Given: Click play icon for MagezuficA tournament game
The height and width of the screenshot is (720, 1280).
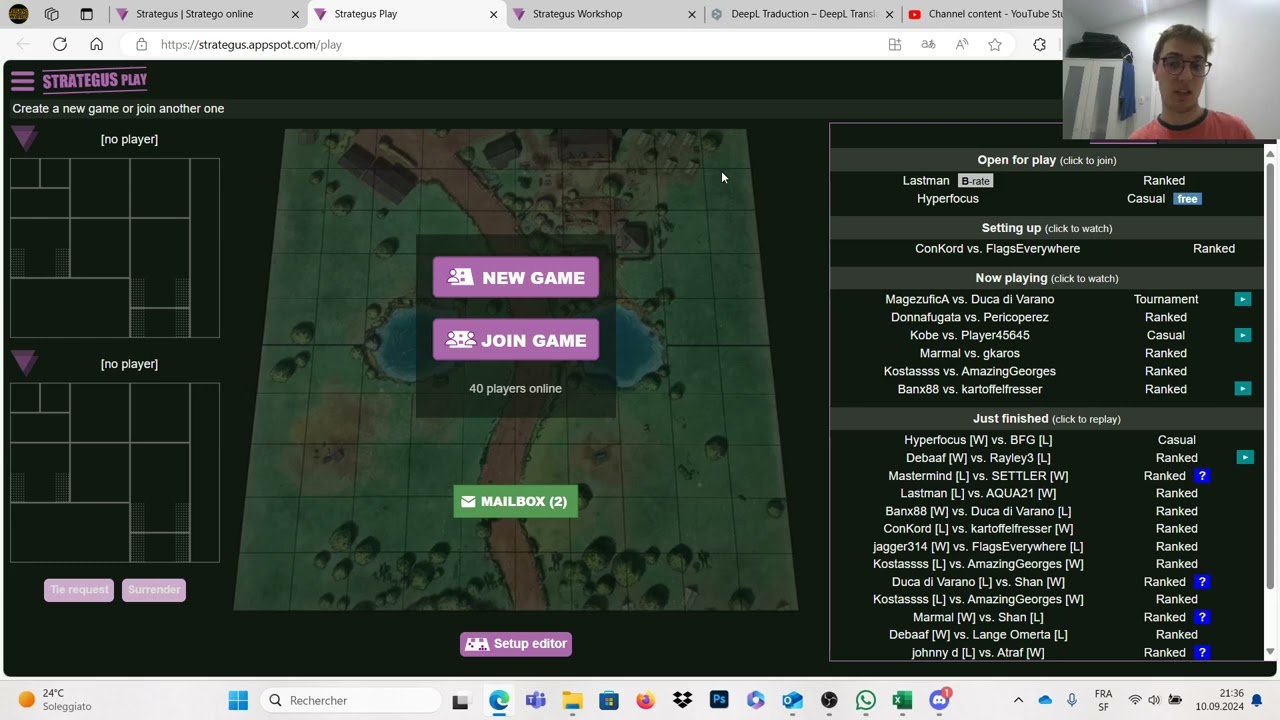Looking at the screenshot, I should [1243, 299].
